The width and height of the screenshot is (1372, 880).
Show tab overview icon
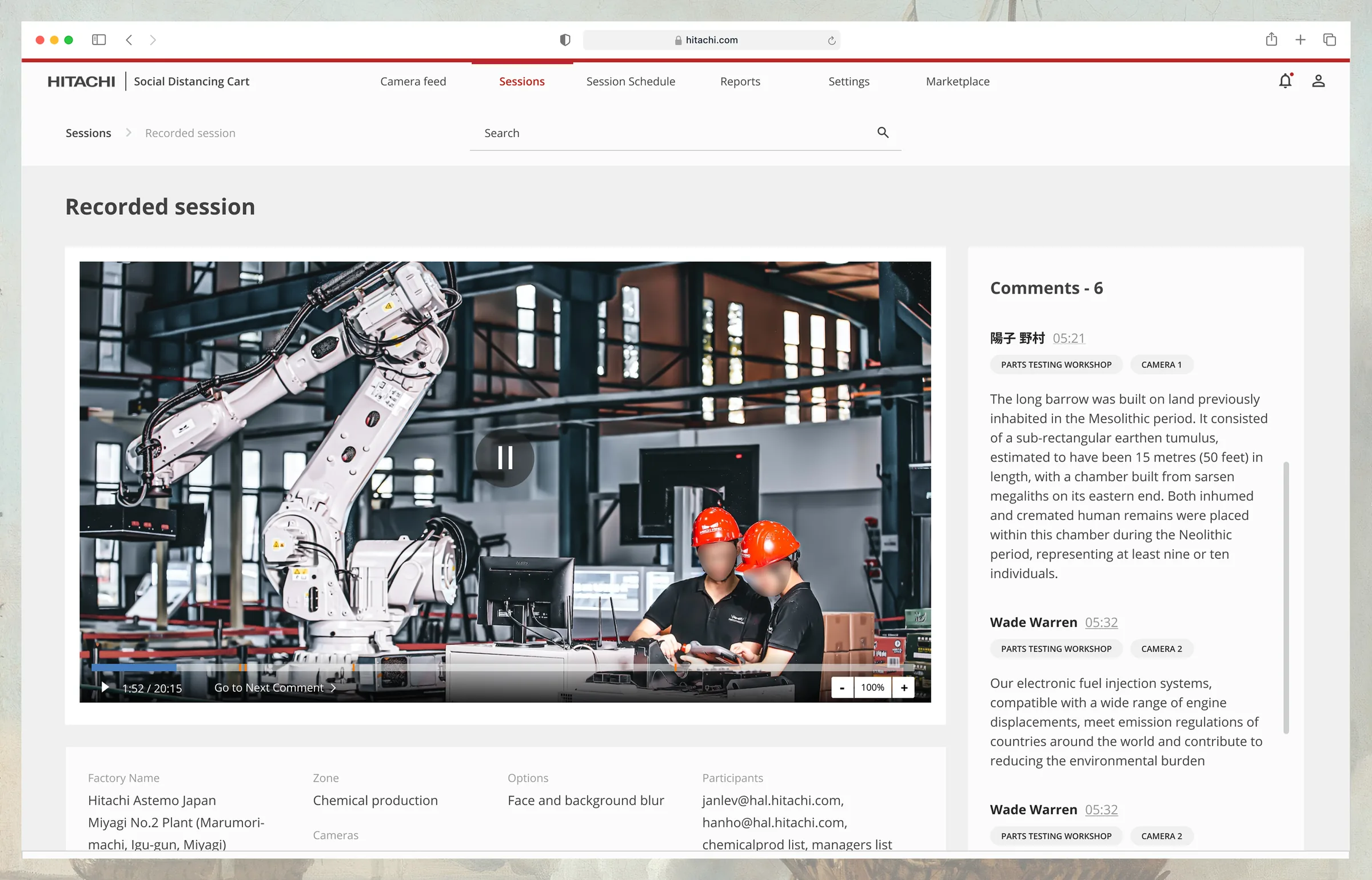[x=1330, y=39]
